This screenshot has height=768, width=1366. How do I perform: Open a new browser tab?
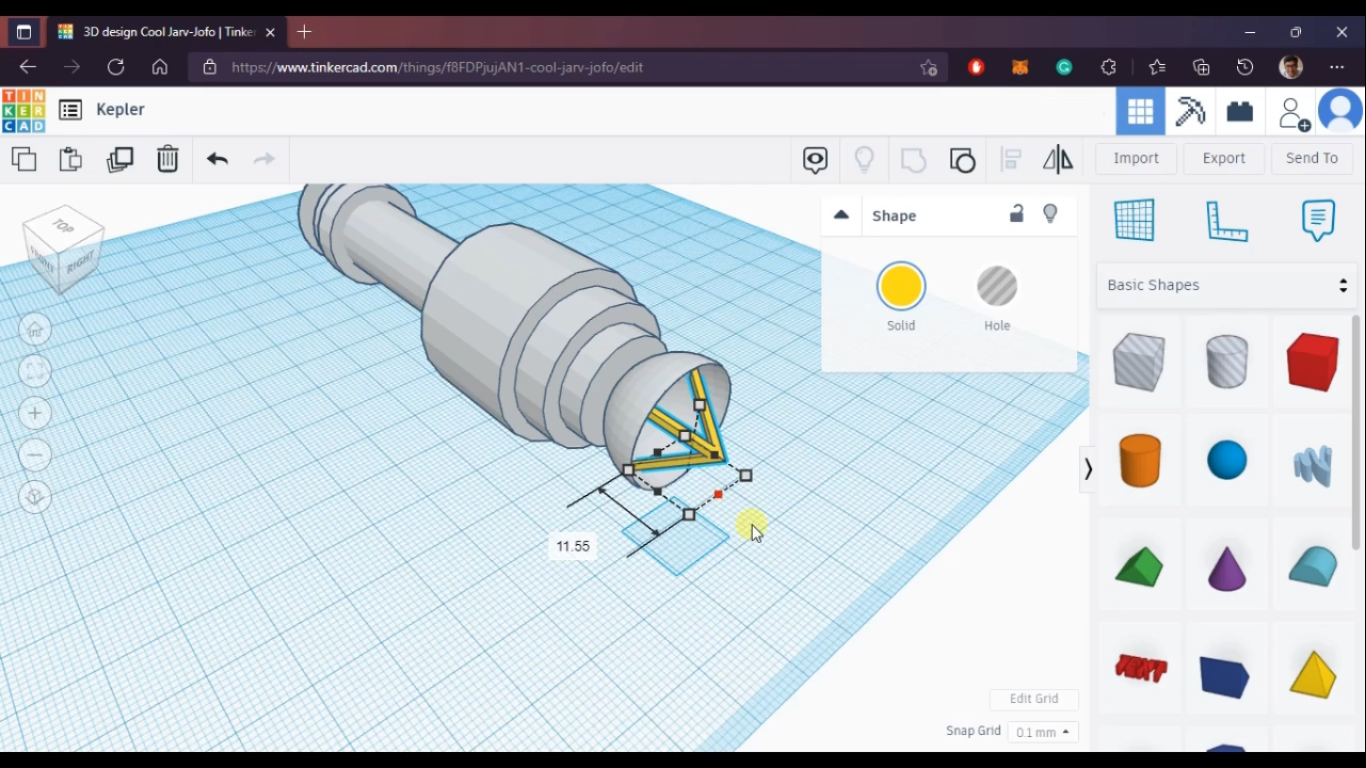pyautogui.click(x=304, y=32)
